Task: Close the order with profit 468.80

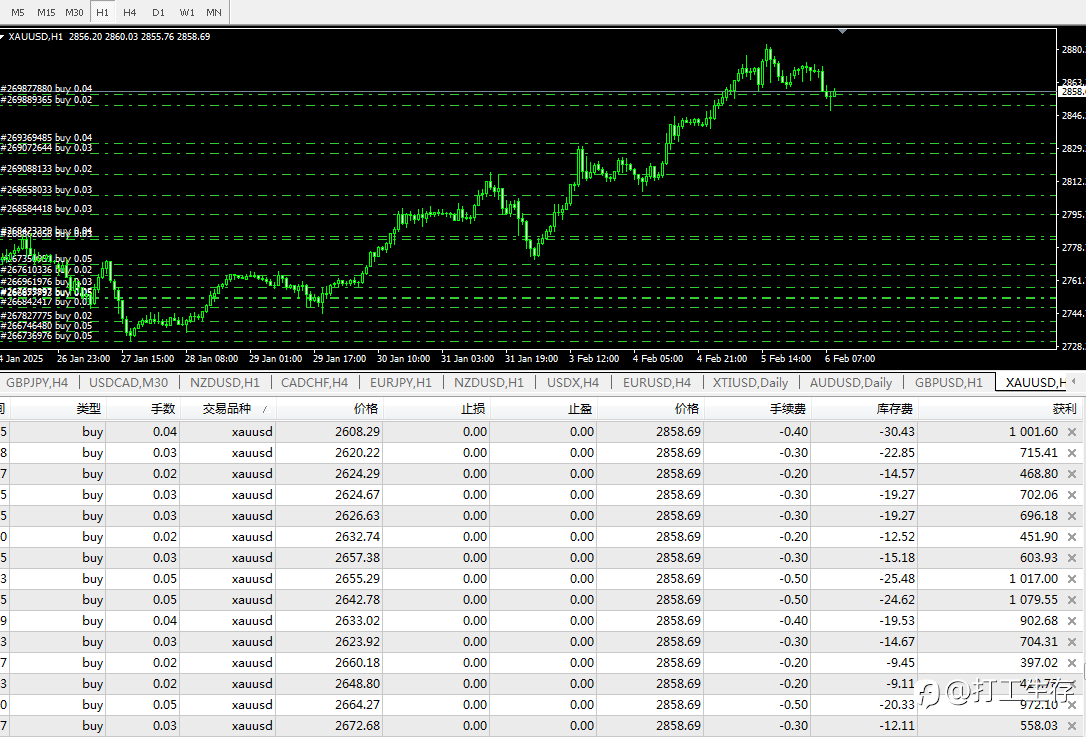Action: pos(1071,474)
